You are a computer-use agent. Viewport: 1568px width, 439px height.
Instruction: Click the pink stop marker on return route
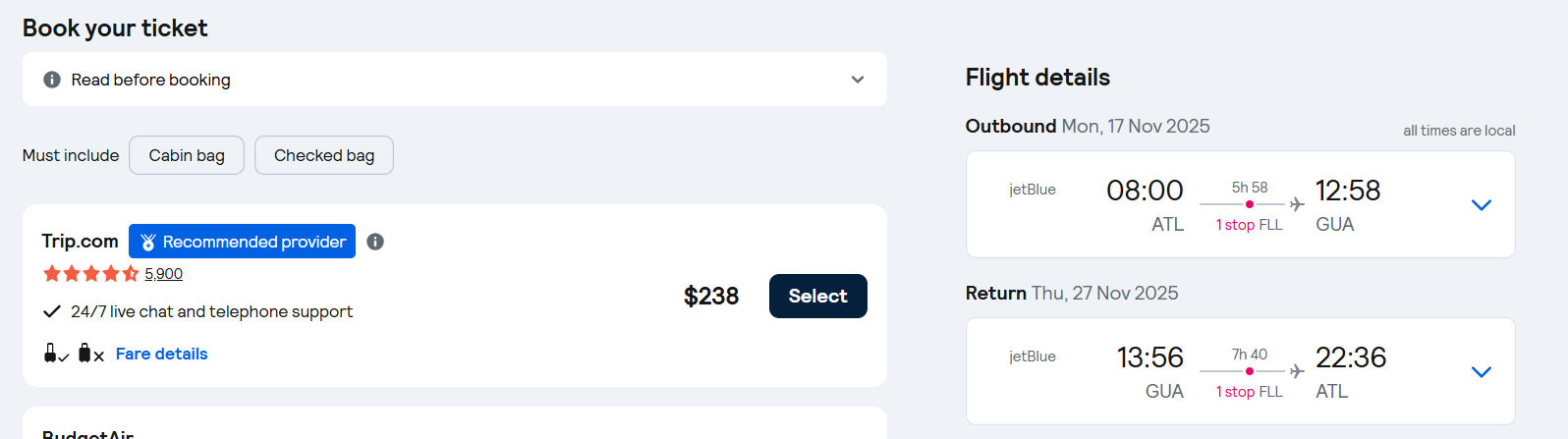tap(1250, 371)
